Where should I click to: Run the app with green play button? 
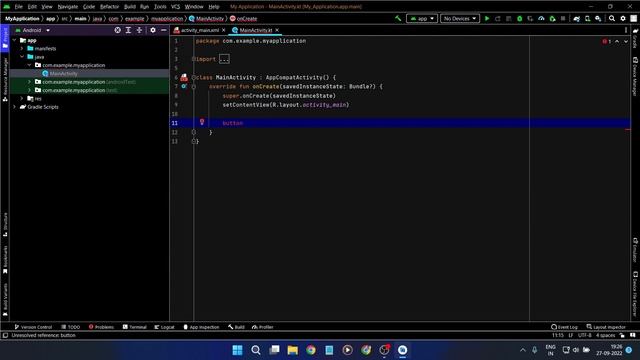487,18
